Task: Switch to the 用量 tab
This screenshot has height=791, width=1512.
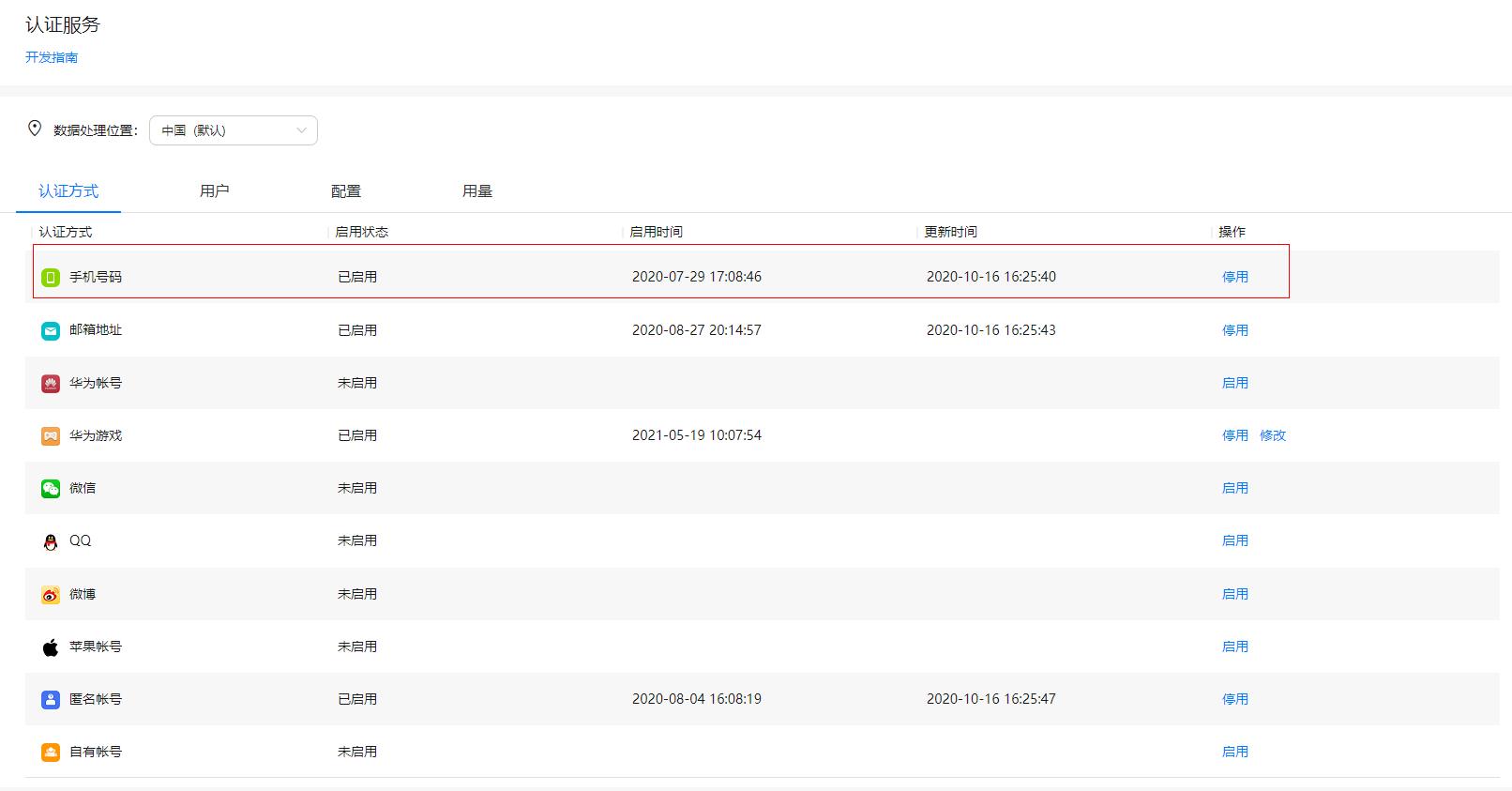Action: click(x=477, y=191)
